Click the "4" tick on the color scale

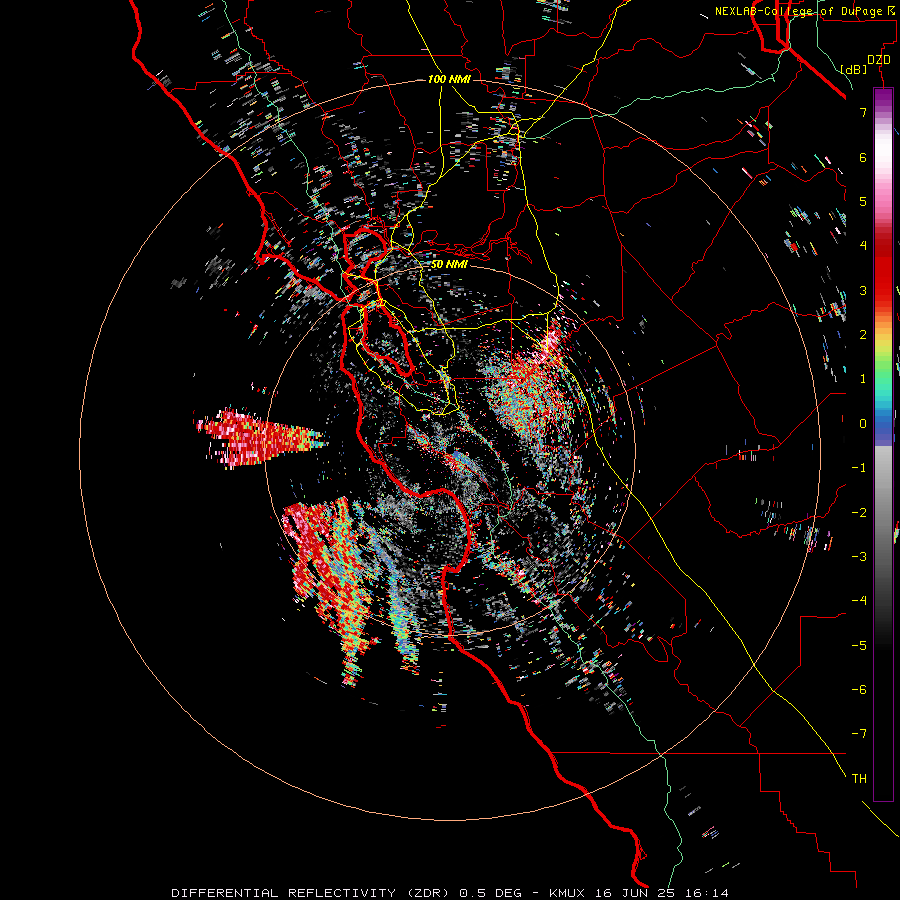click(863, 246)
